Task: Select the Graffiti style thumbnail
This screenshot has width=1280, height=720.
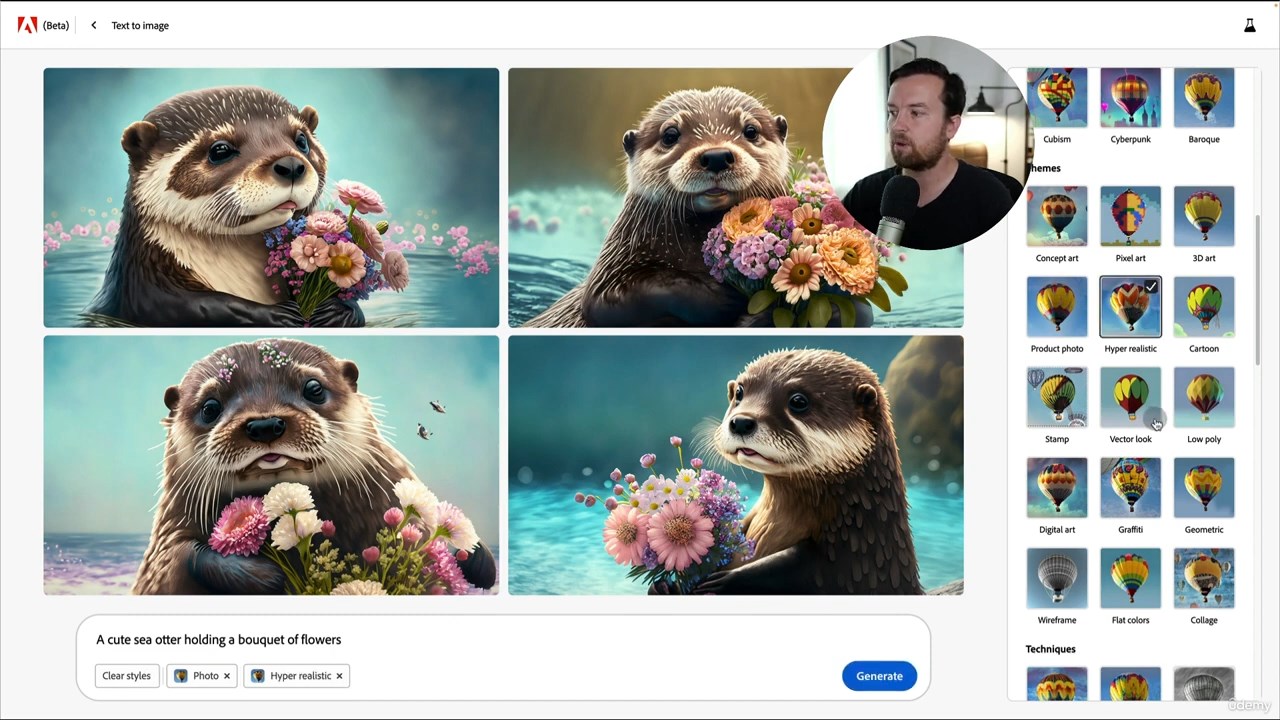Action: [1130, 488]
